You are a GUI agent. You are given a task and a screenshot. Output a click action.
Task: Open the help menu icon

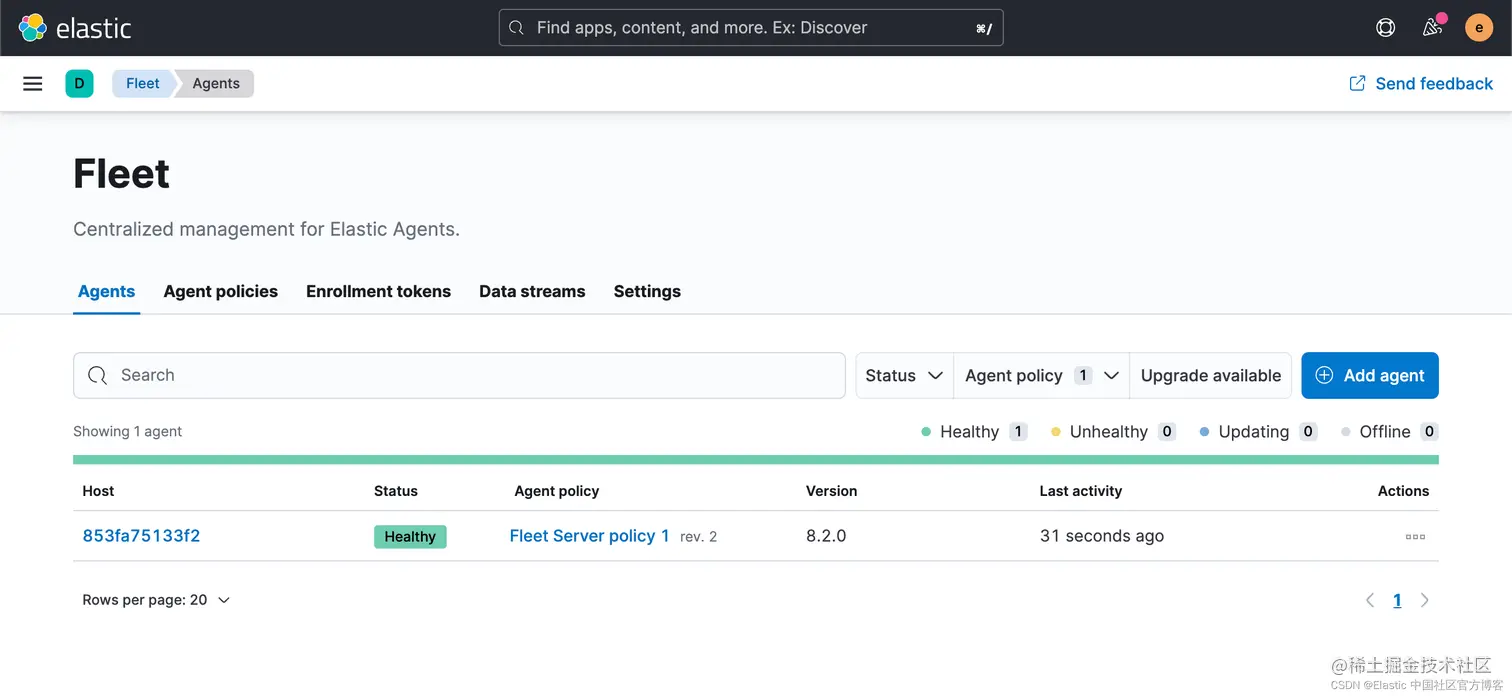coord(1385,28)
